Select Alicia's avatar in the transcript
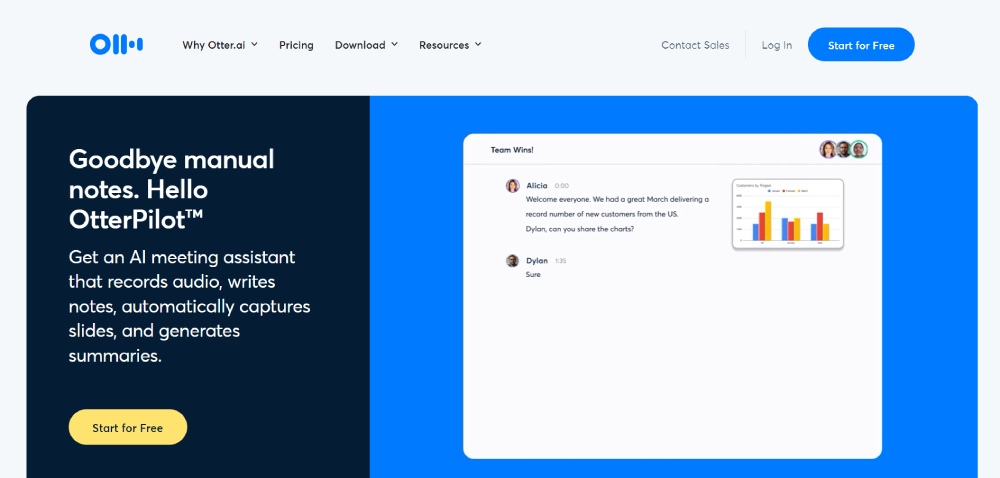Viewport: 1000px width, 478px height. click(513, 185)
